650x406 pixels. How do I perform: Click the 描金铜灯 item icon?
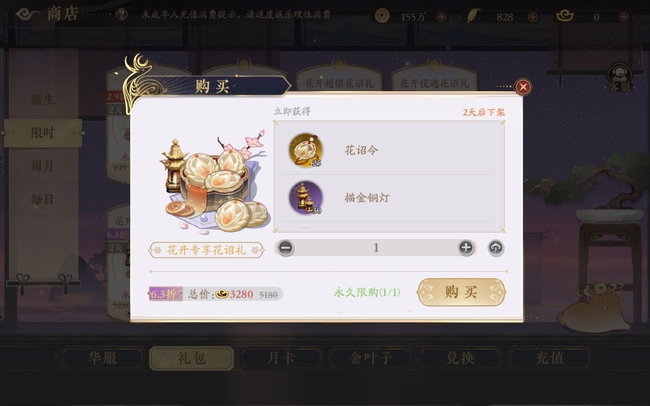pyautogui.click(x=306, y=198)
